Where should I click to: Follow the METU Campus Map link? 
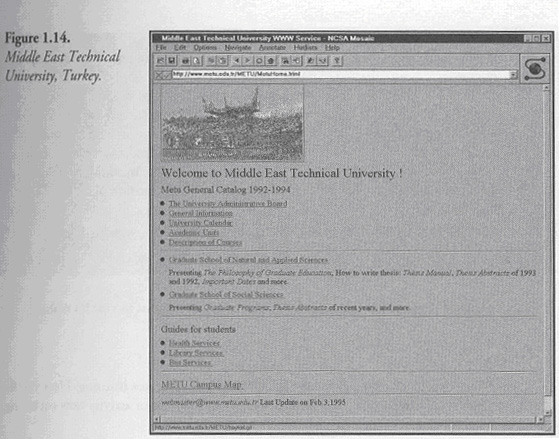click(x=202, y=384)
